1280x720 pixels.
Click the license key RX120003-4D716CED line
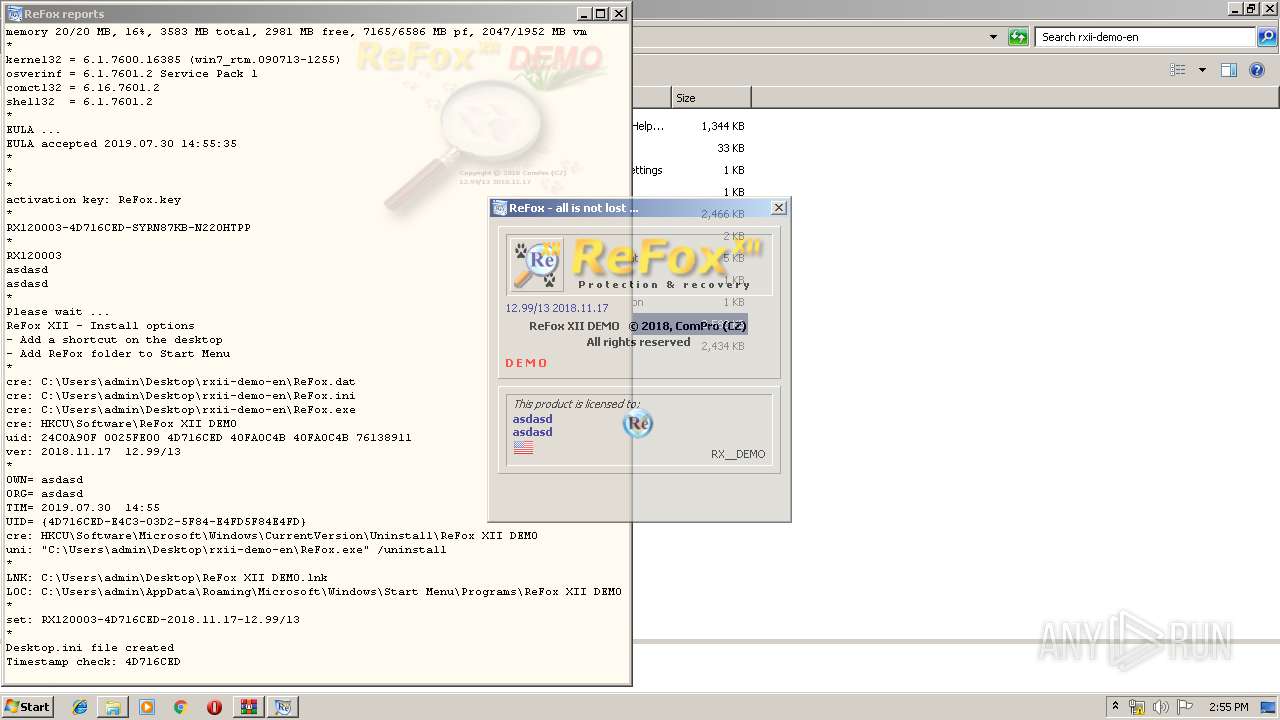128,227
